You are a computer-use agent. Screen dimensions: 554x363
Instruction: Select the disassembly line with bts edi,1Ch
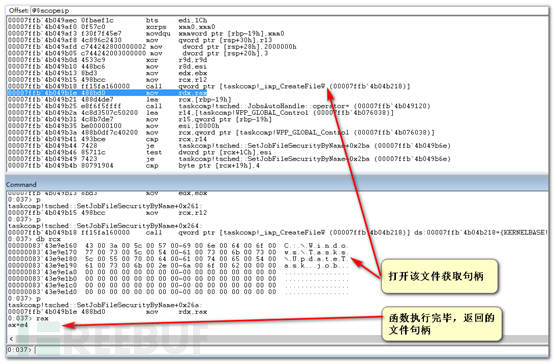[107, 20]
